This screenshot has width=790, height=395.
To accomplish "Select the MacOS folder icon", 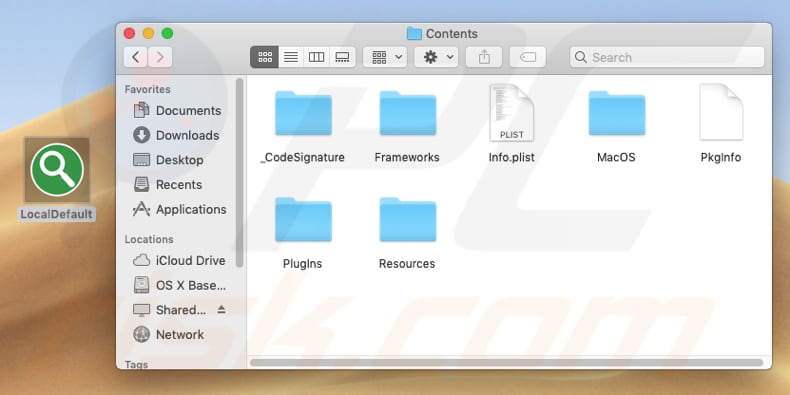I will 617,113.
